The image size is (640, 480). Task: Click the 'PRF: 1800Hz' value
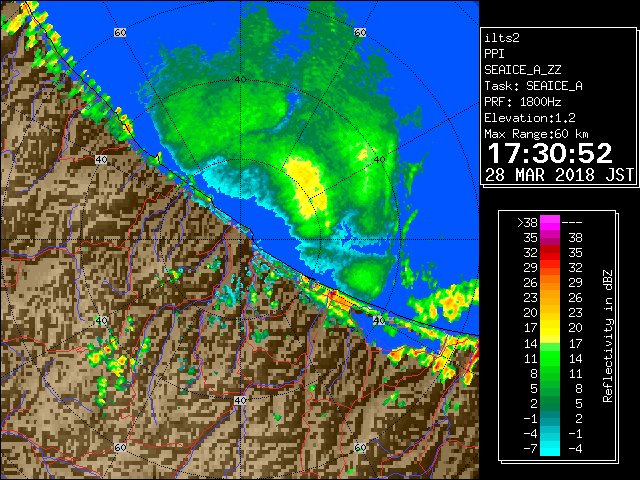[522, 102]
